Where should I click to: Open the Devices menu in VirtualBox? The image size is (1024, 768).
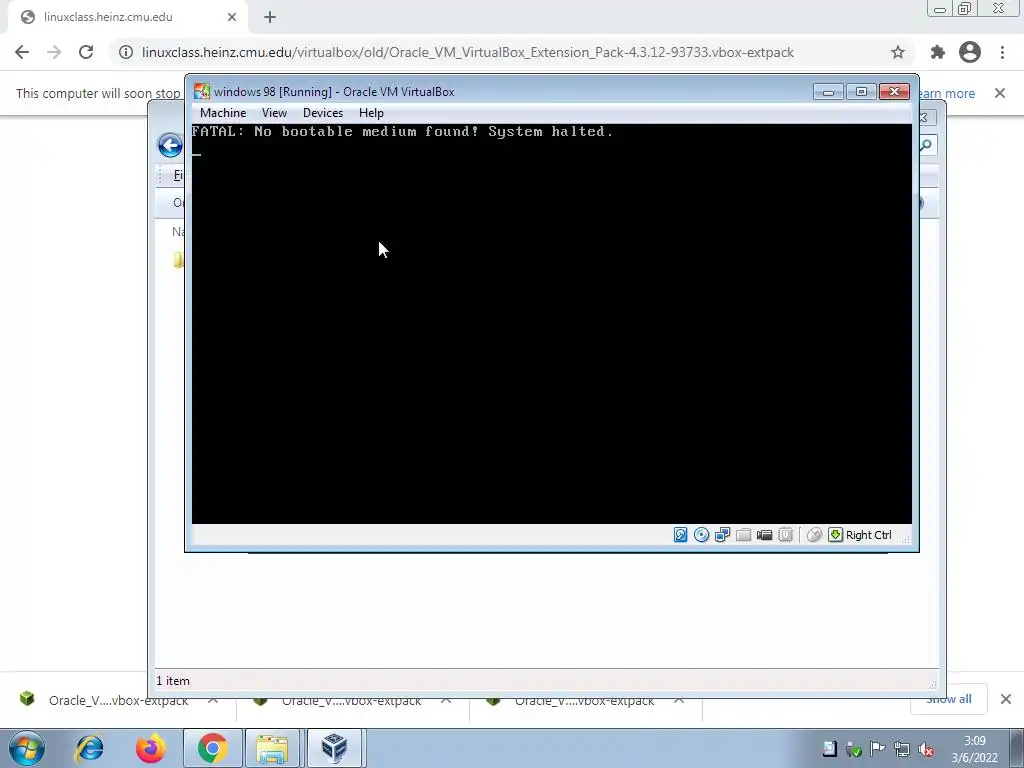[x=323, y=113]
